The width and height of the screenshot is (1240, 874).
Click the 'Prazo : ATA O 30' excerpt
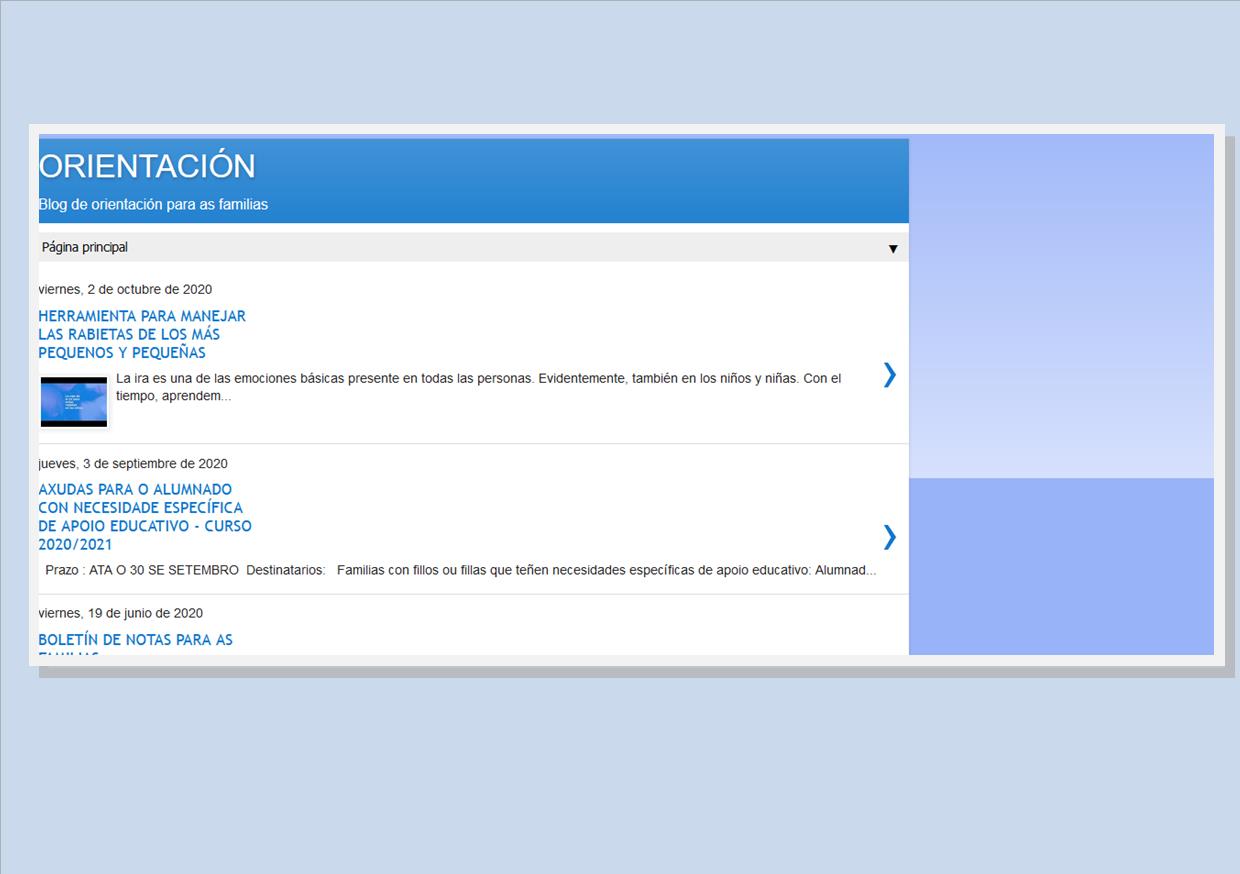tap(460, 571)
